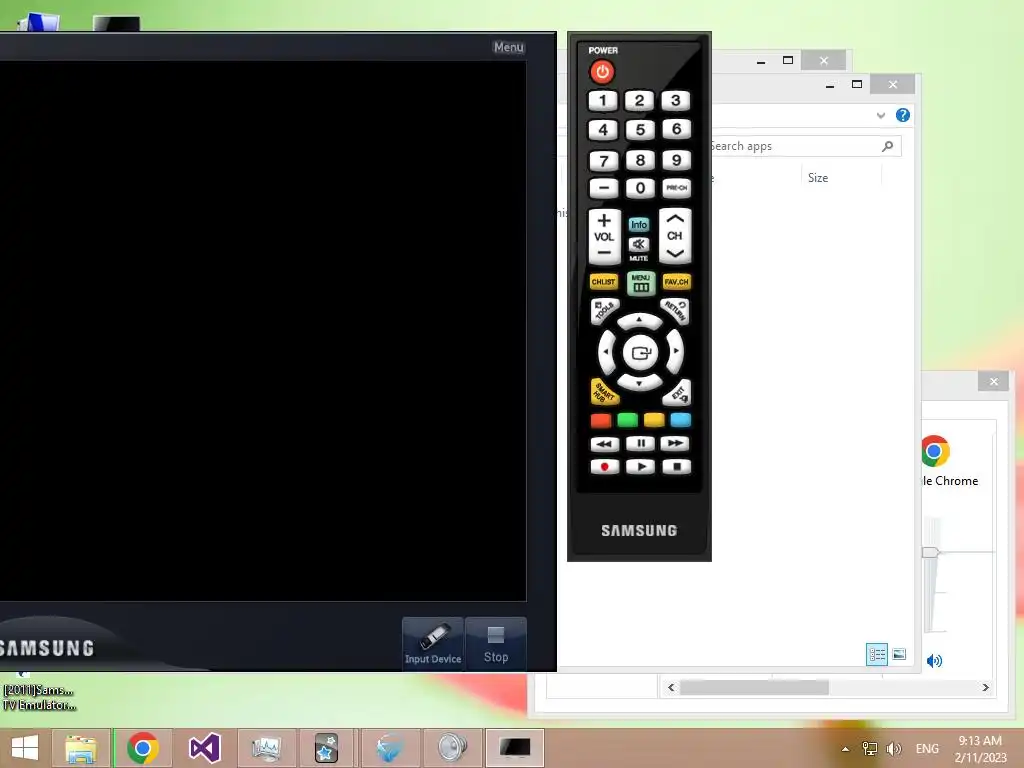Viewport: 1024px width, 768px height.
Task: Click the fast-forward button on remote
Action: coord(675,443)
